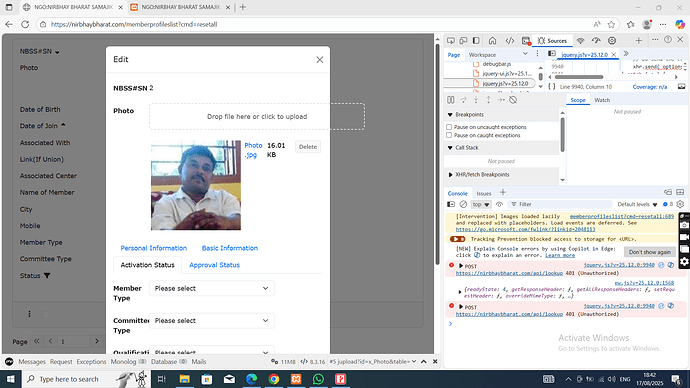
Task: Open console settings gear icon
Action: click(680, 204)
